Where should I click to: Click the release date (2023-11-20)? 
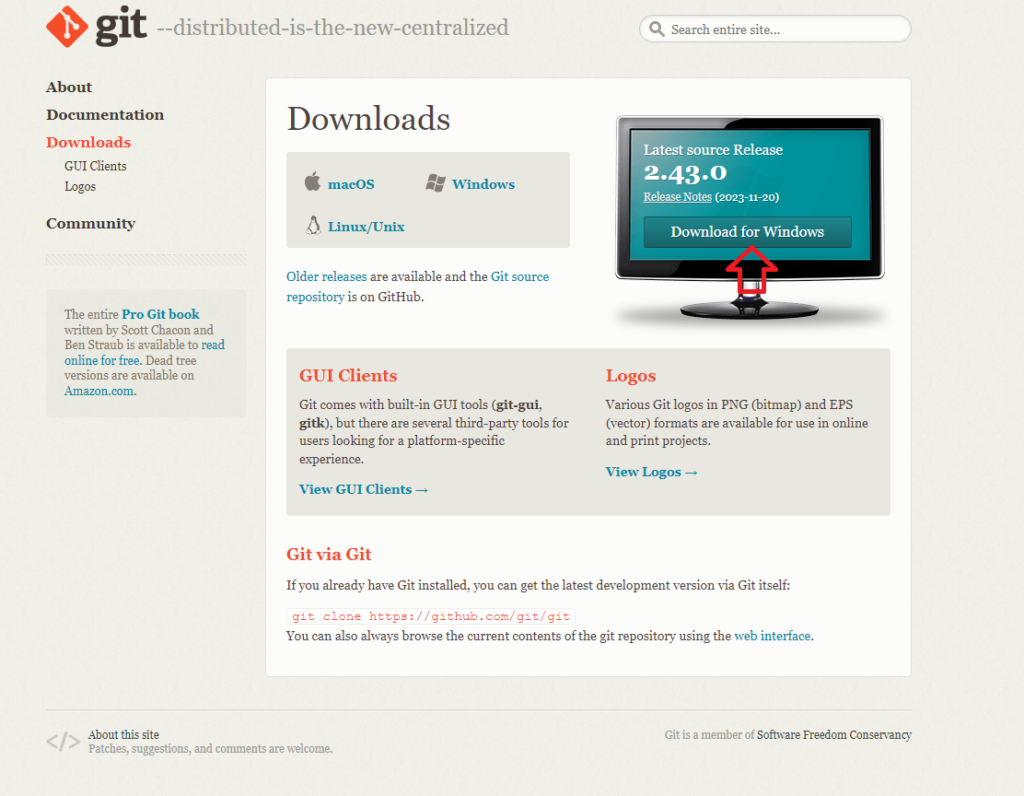tap(746, 197)
